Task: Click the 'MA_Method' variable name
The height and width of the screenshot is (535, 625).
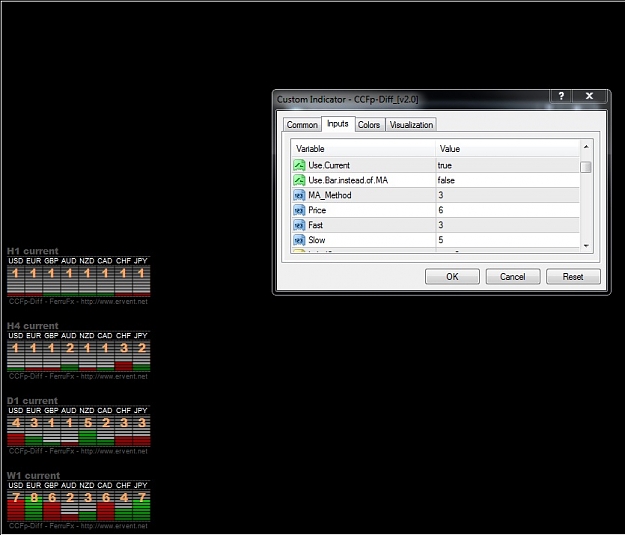Action: (x=330, y=195)
